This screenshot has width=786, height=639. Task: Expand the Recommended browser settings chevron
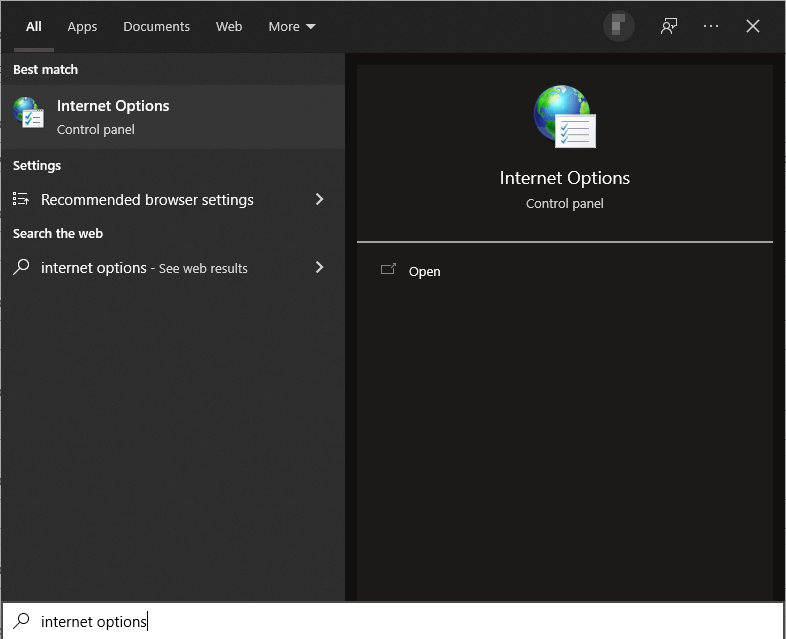coord(320,200)
